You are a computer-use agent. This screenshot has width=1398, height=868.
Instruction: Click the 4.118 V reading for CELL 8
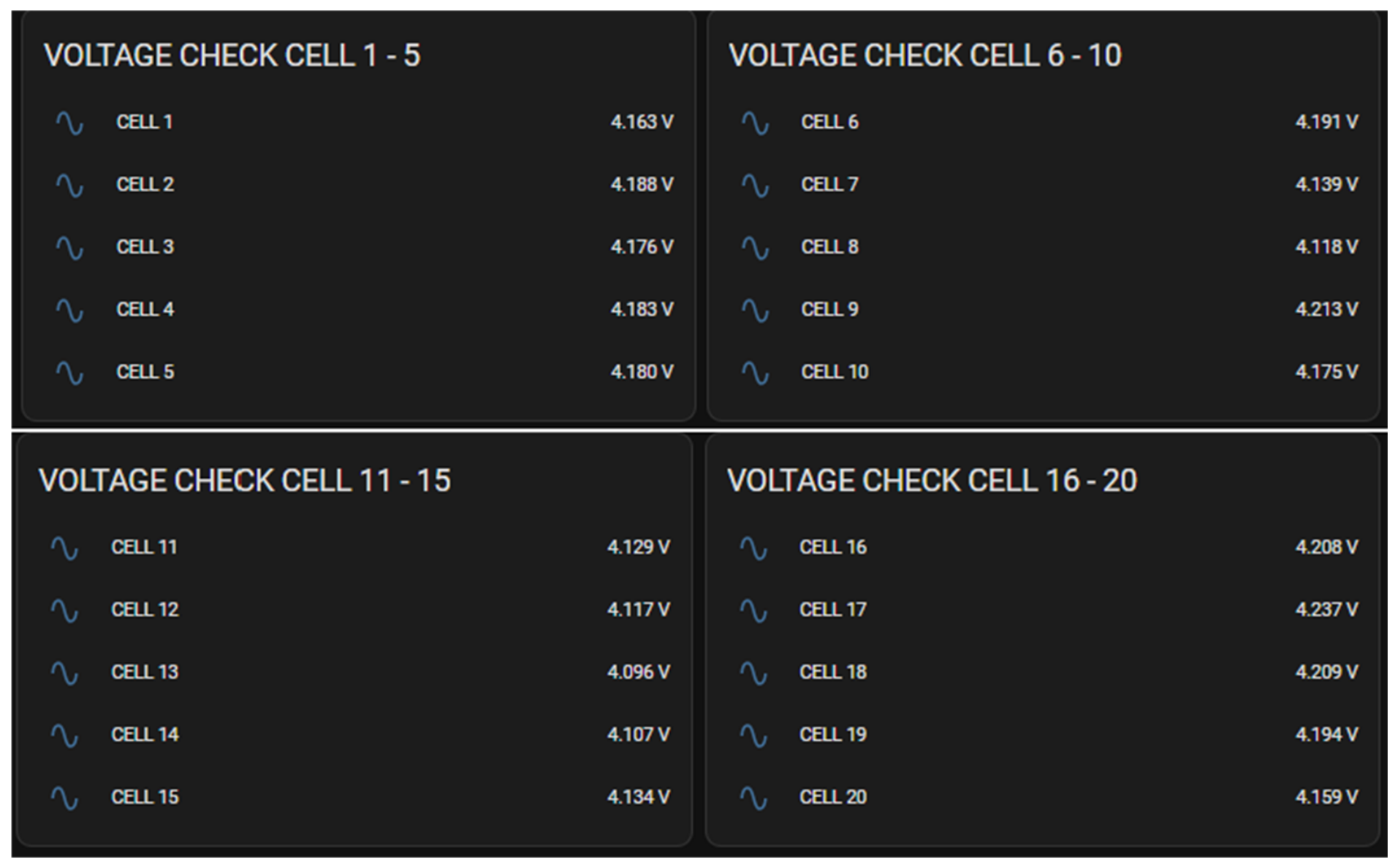1326,247
